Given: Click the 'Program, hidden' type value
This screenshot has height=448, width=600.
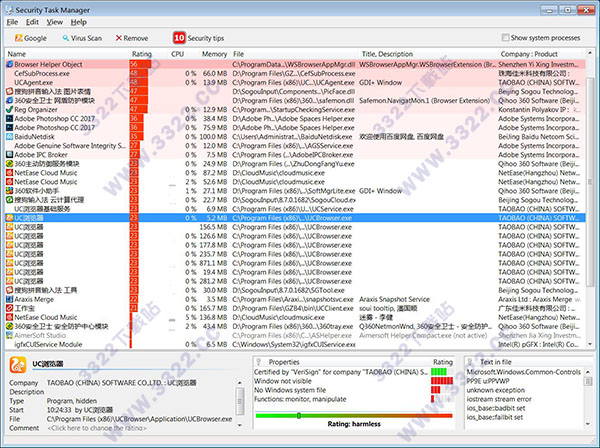Looking at the screenshot, I should click(72, 401).
